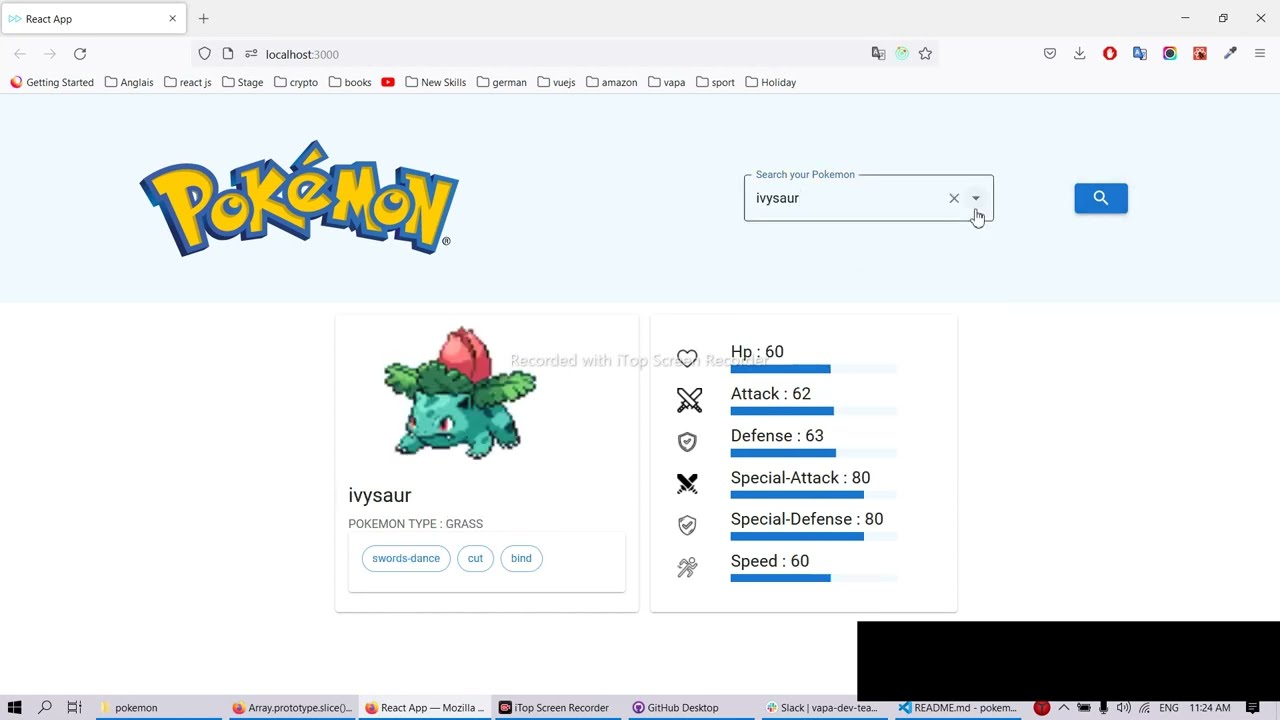Image resolution: width=1280 pixels, height=720 pixels.
Task: Open the tracking protection shield icon
Action: [x=204, y=54]
